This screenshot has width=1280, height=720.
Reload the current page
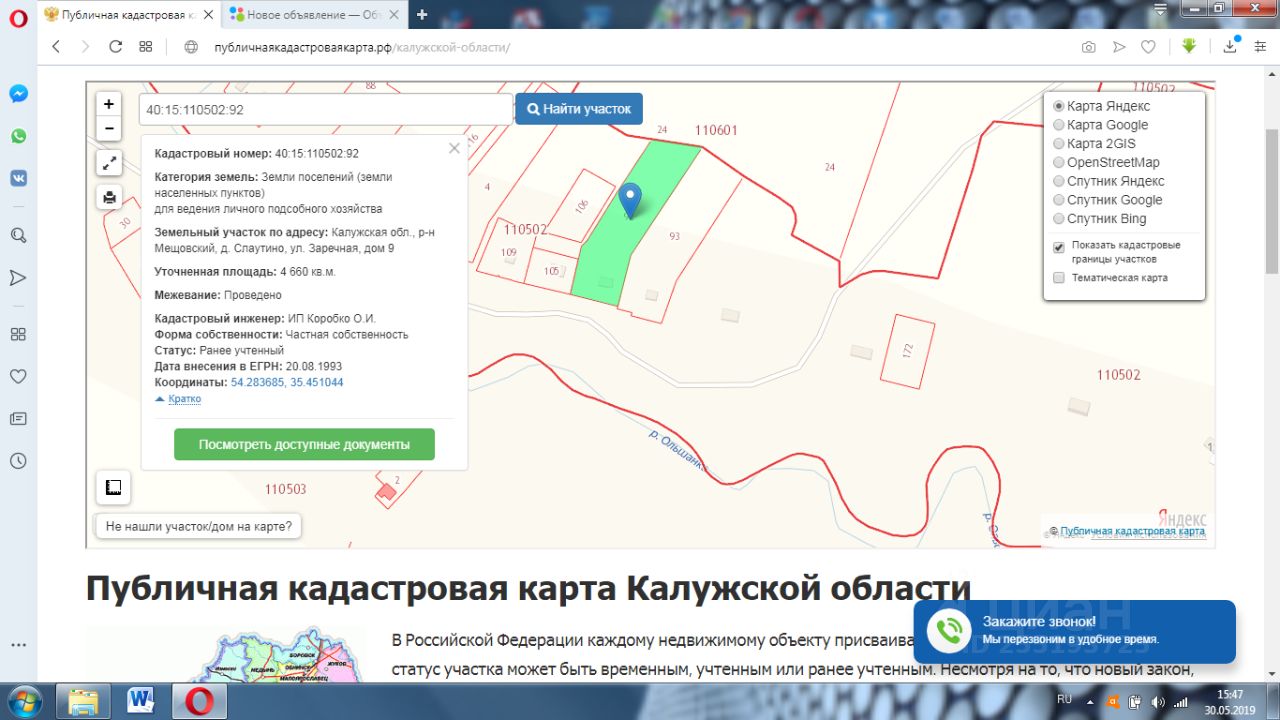click(115, 47)
